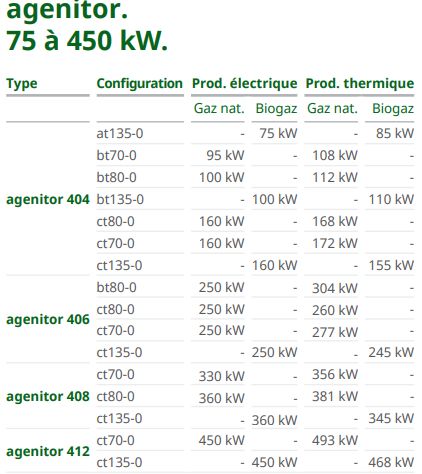422x474 pixels.
Task: Click the 'Prod. électrique' column header
Action: click(244, 83)
